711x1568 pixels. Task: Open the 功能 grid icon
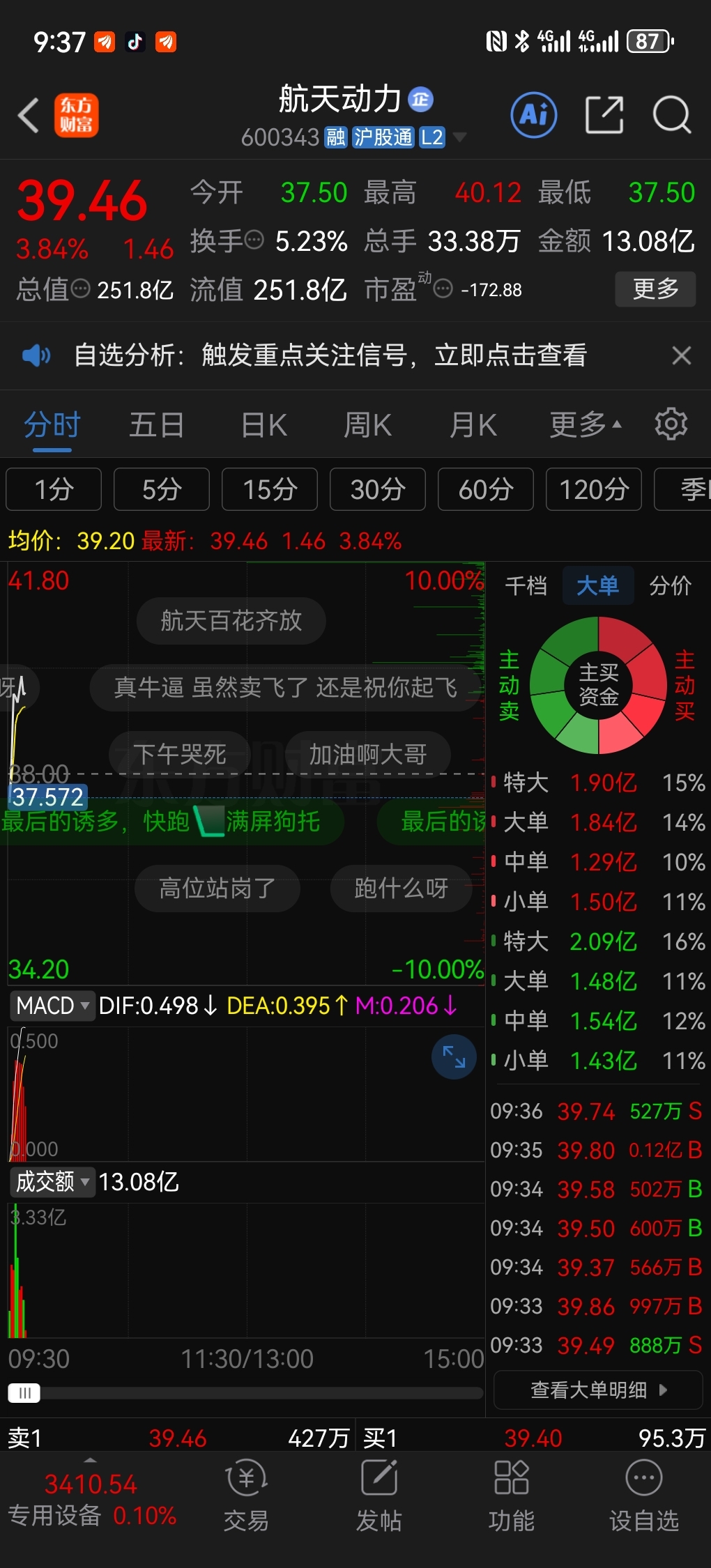pyautogui.click(x=512, y=1477)
